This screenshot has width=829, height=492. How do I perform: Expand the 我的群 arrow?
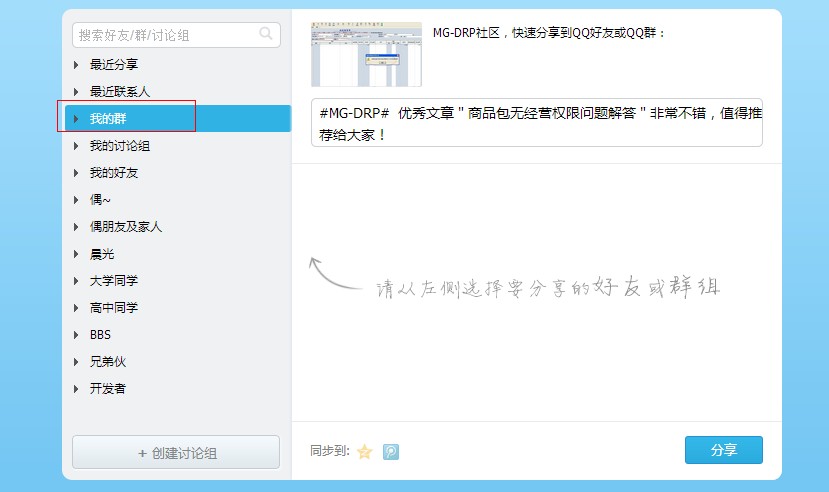coord(76,118)
